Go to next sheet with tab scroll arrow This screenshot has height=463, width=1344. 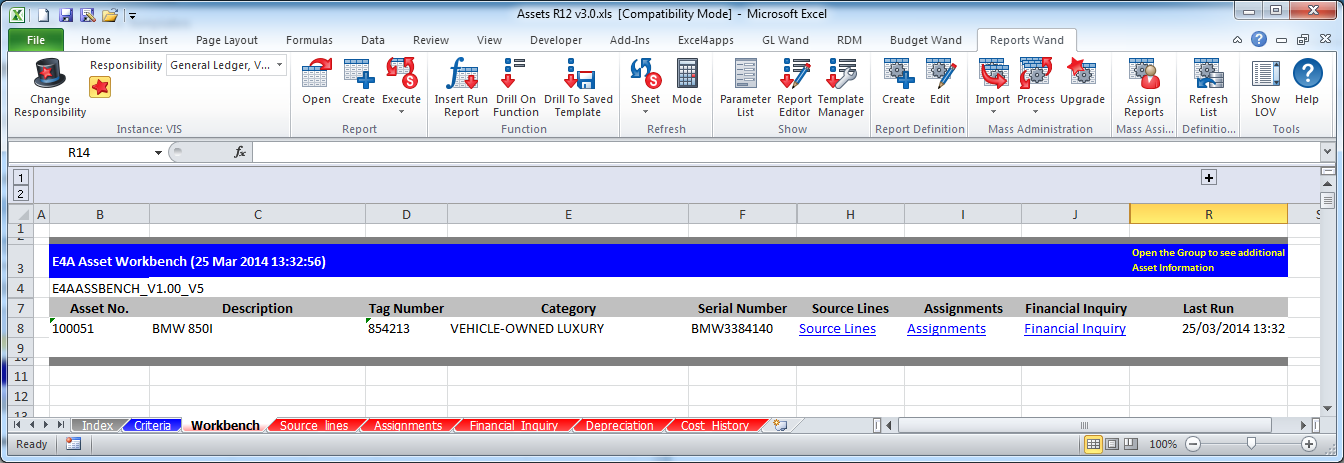click(47, 425)
